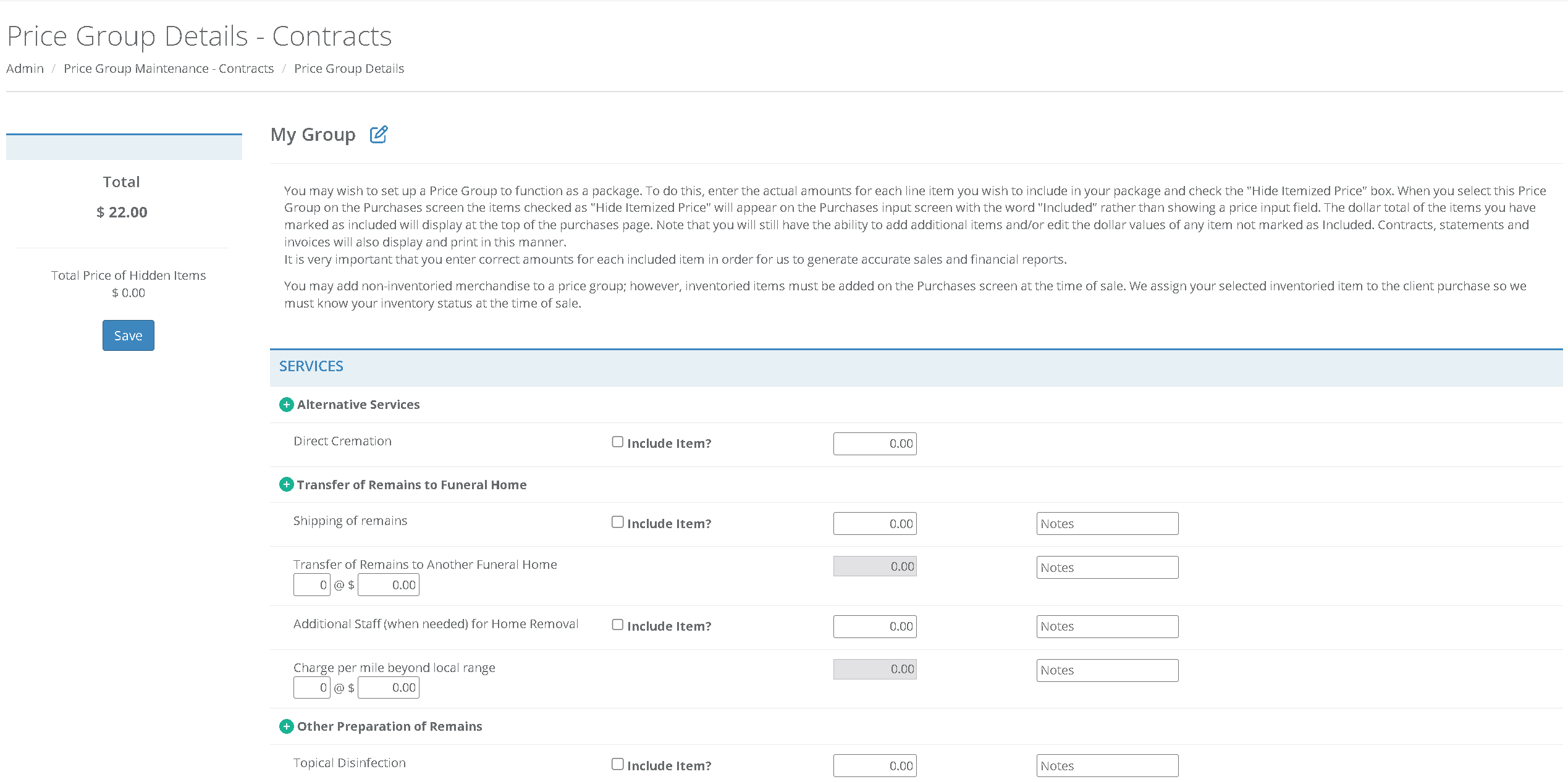Click the SERVICES section header
This screenshot has height=782, width=1568.
coord(311,366)
